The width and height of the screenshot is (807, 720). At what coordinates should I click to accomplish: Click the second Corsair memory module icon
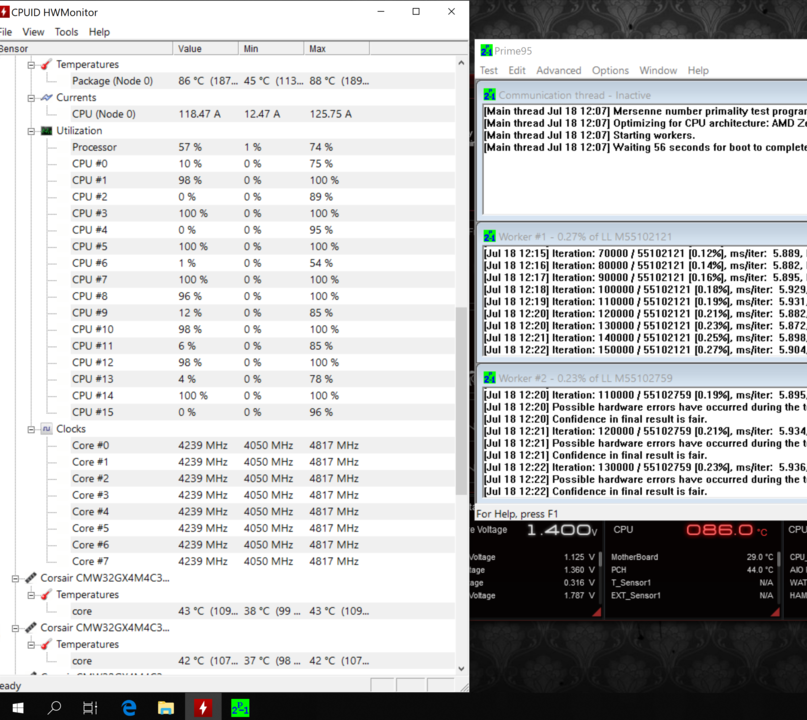click(x=31, y=627)
